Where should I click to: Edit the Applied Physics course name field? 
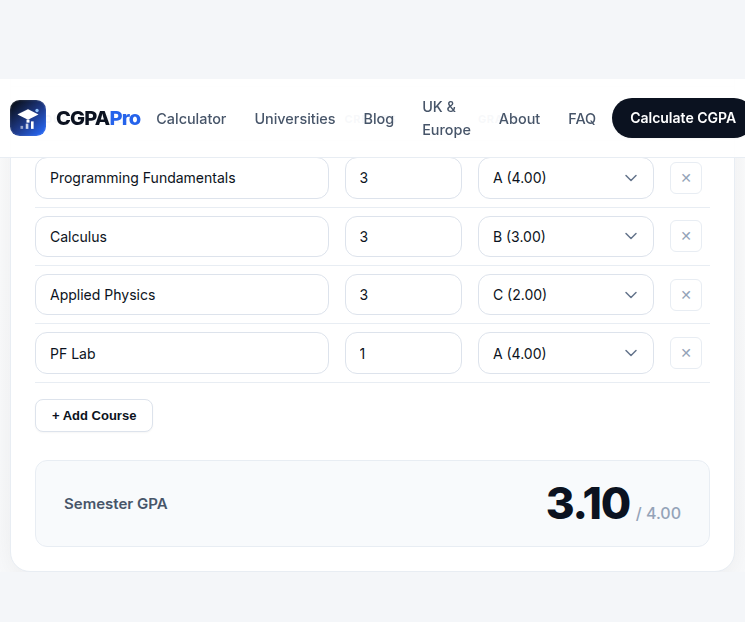coord(182,295)
